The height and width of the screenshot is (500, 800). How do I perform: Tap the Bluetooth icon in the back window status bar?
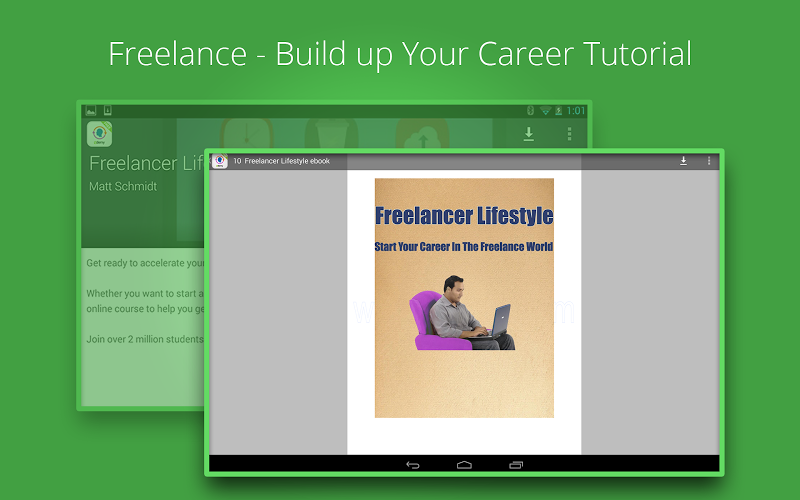(531, 111)
